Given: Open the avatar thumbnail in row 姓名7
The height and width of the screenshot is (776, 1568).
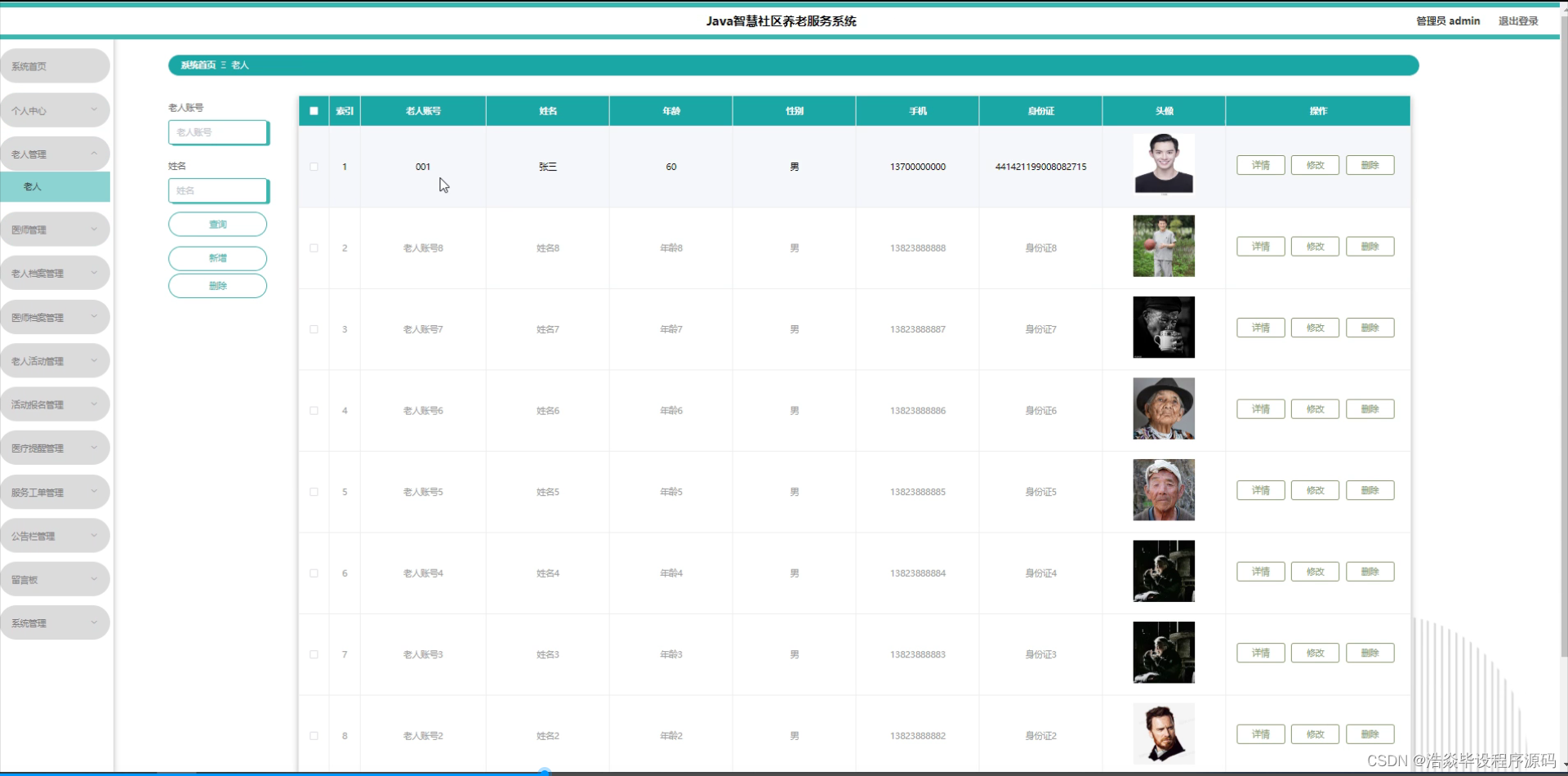Looking at the screenshot, I should tap(1164, 327).
